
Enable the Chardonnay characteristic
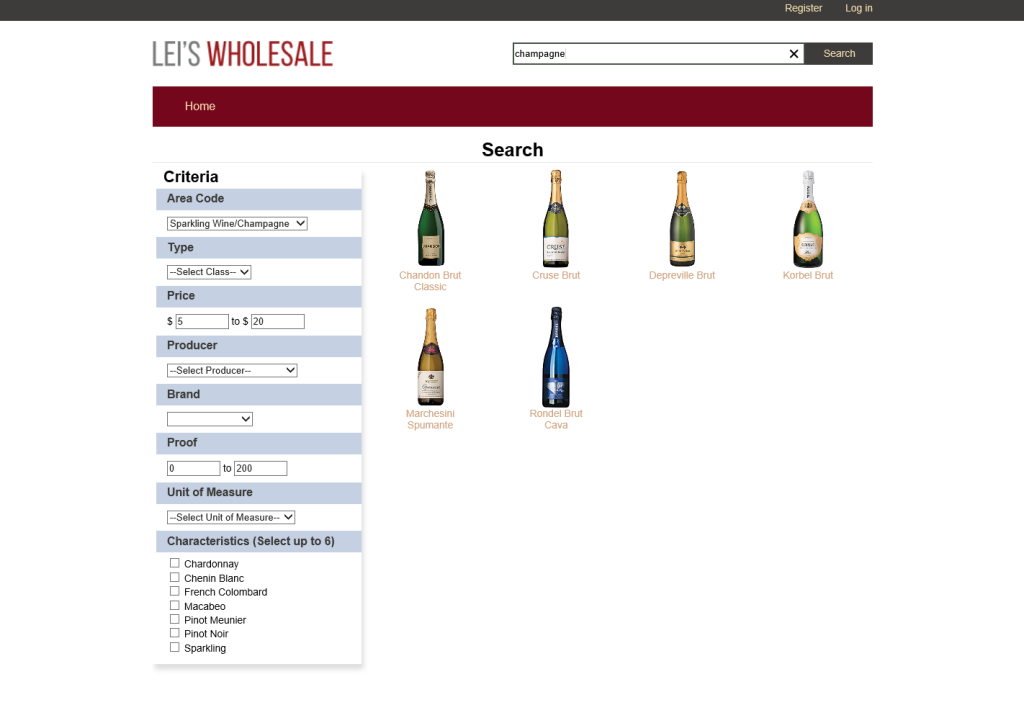click(175, 563)
